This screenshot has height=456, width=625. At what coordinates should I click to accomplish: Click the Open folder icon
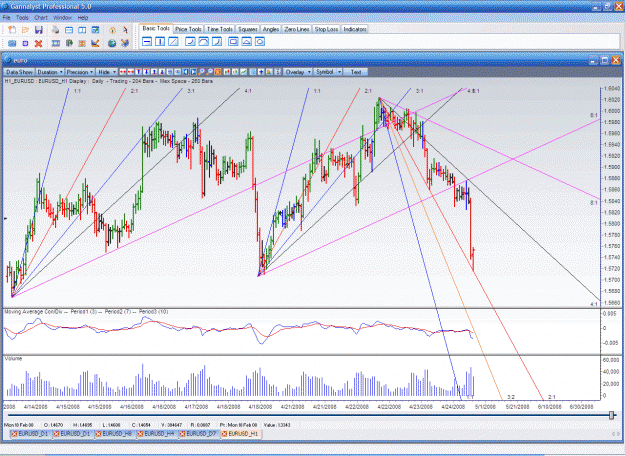[25, 30]
